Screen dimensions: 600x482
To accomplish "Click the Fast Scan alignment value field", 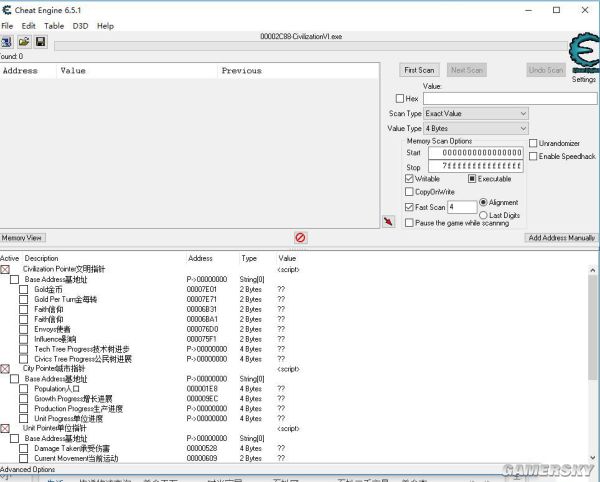I will (x=462, y=207).
